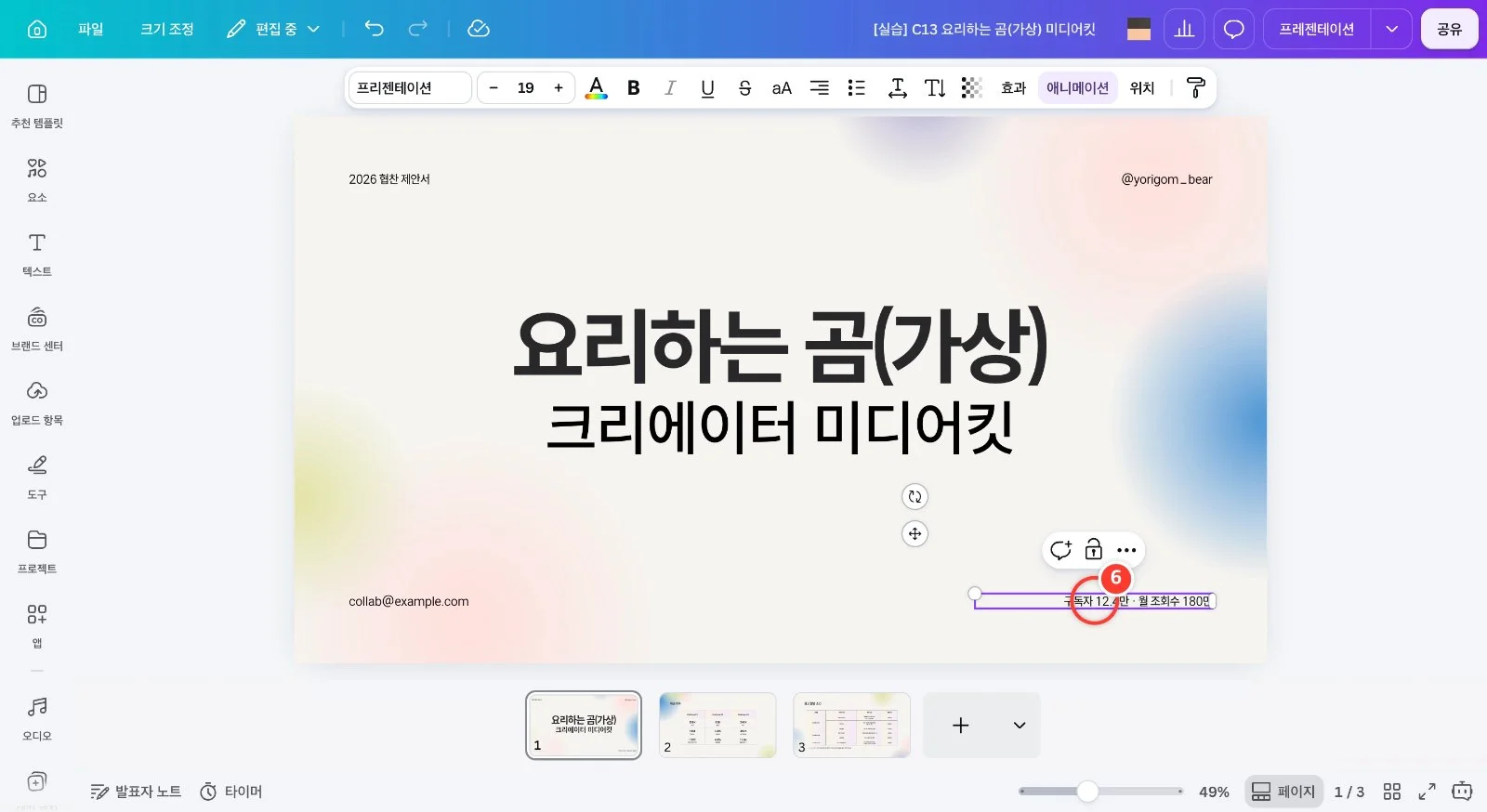The image size is (1487, 812).
Task: Open the 도구 tools panel
Action: (37, 478)
